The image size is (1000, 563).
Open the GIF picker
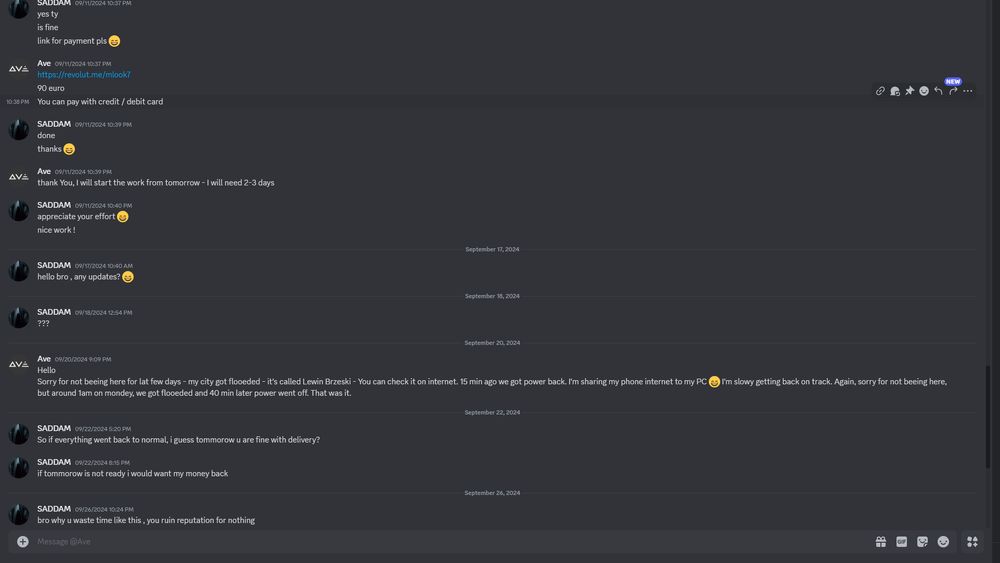click(902, 542)
